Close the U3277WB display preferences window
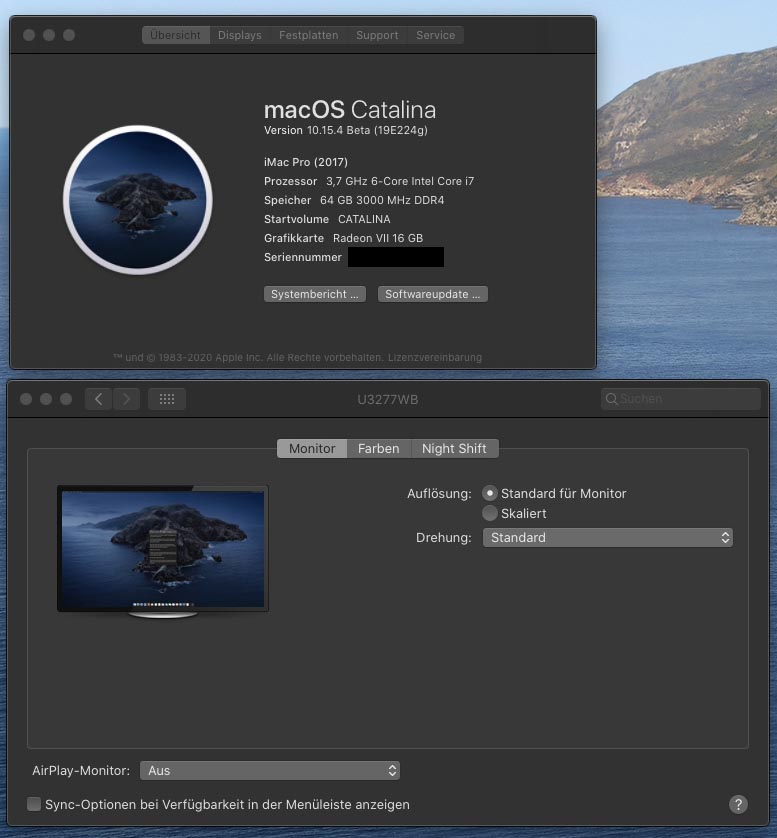Screen dimensions: 777x838 pos(25,399)
